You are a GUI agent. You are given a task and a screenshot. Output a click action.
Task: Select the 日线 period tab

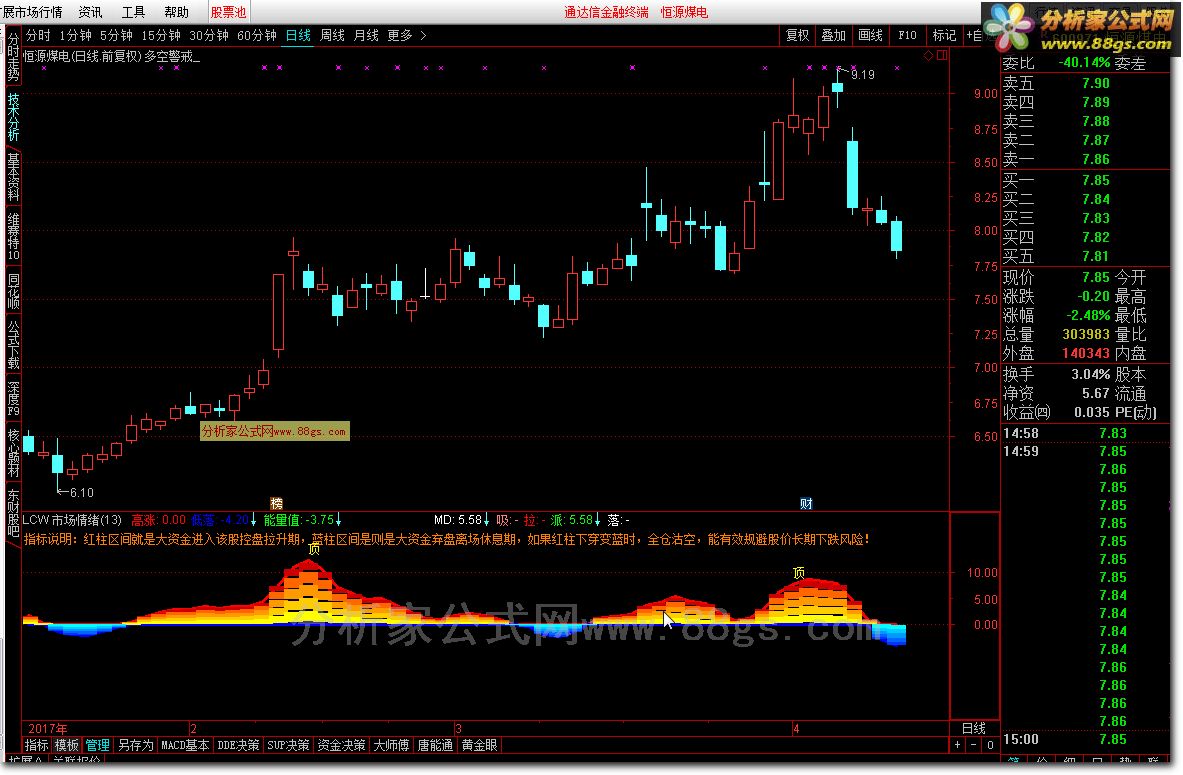(298, 35)
